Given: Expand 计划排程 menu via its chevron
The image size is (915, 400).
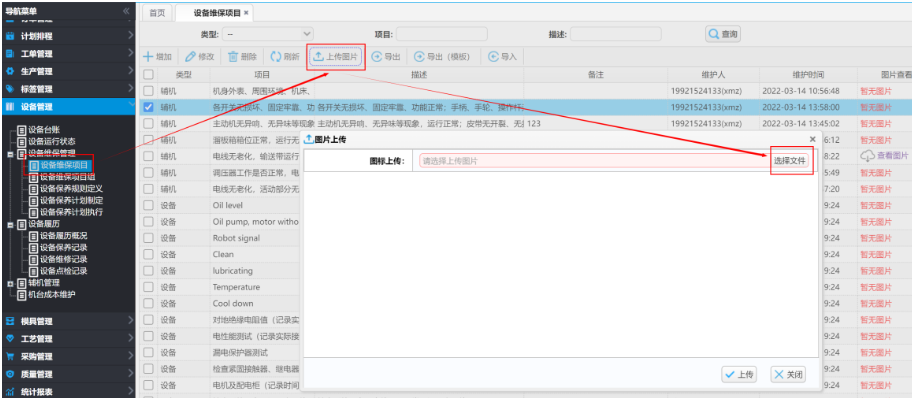Looking at the screenshot, I should pos(130,36).
